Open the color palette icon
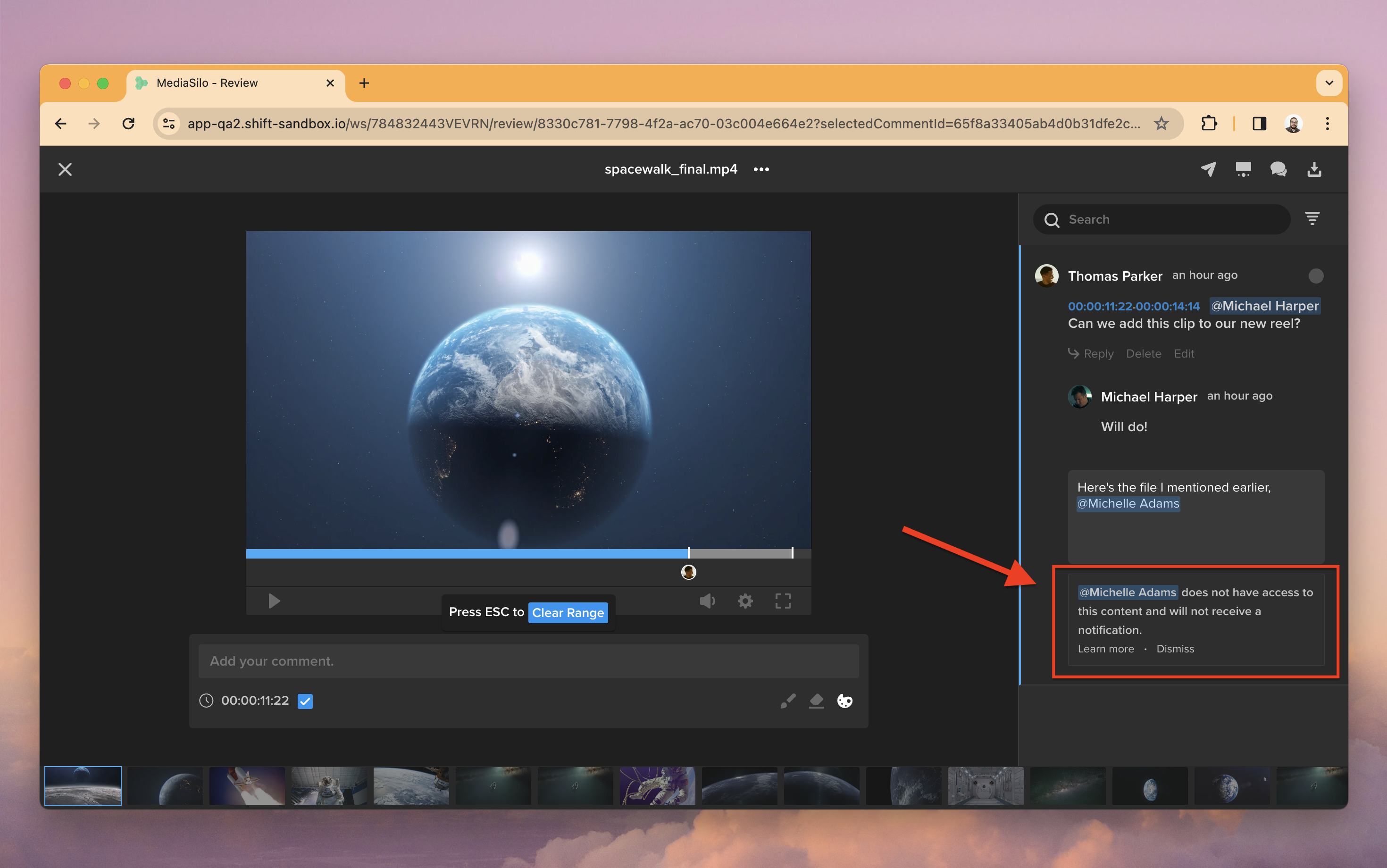Viewport: 1387px width, 868px height. 844,701
